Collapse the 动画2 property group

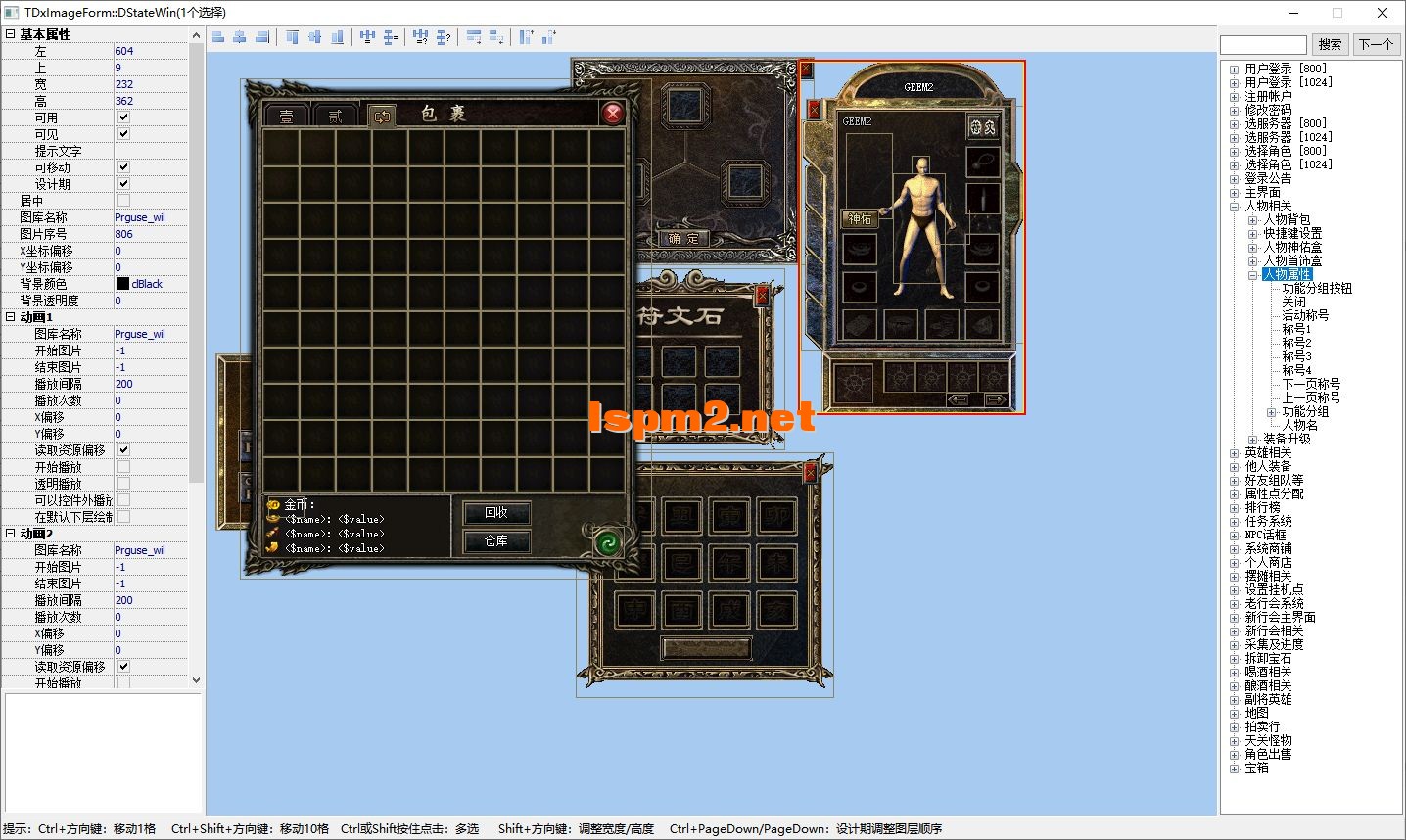click(10, 534)
